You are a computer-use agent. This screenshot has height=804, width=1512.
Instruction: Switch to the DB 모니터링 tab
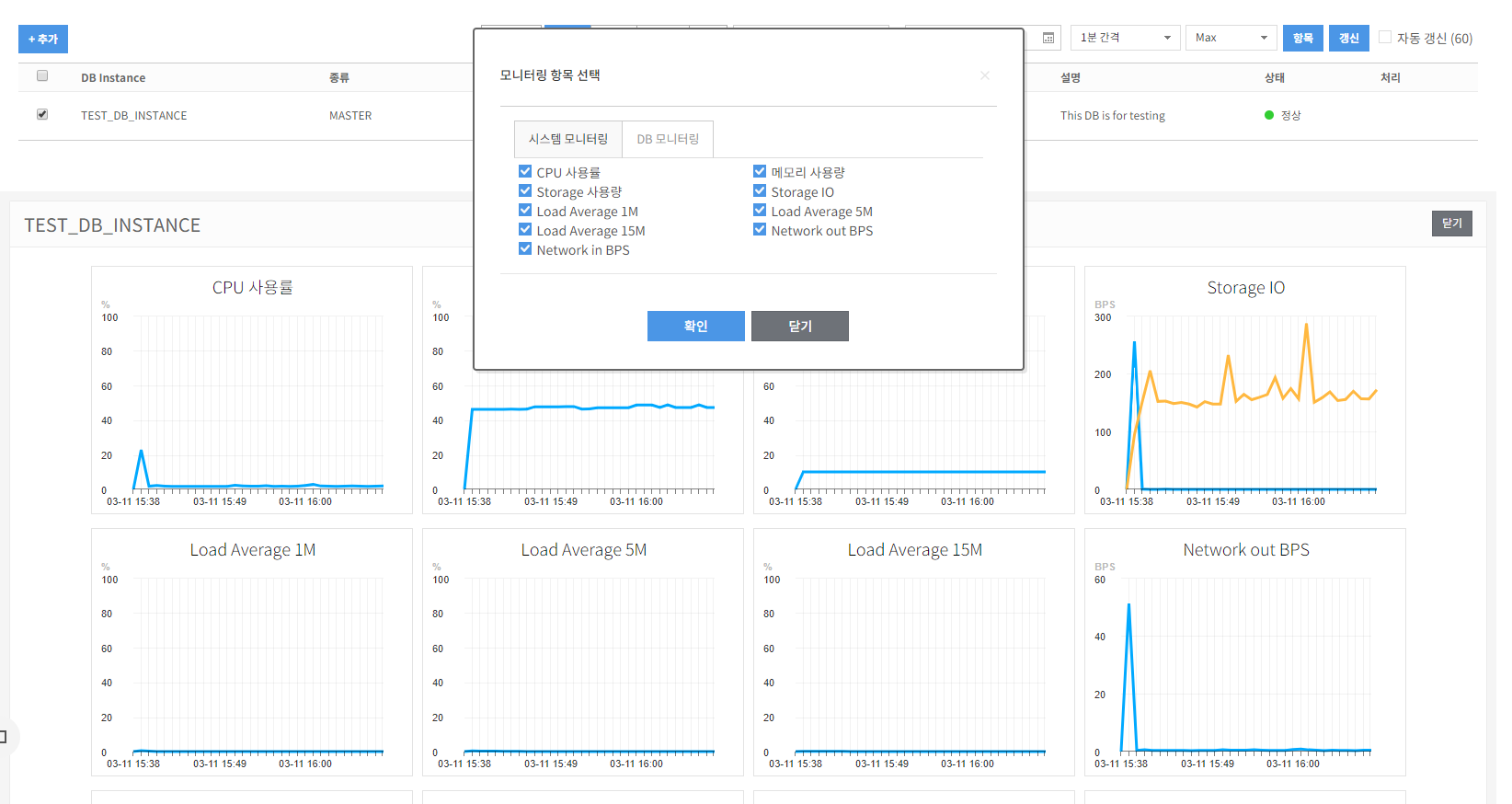click(x=668, y=139)
